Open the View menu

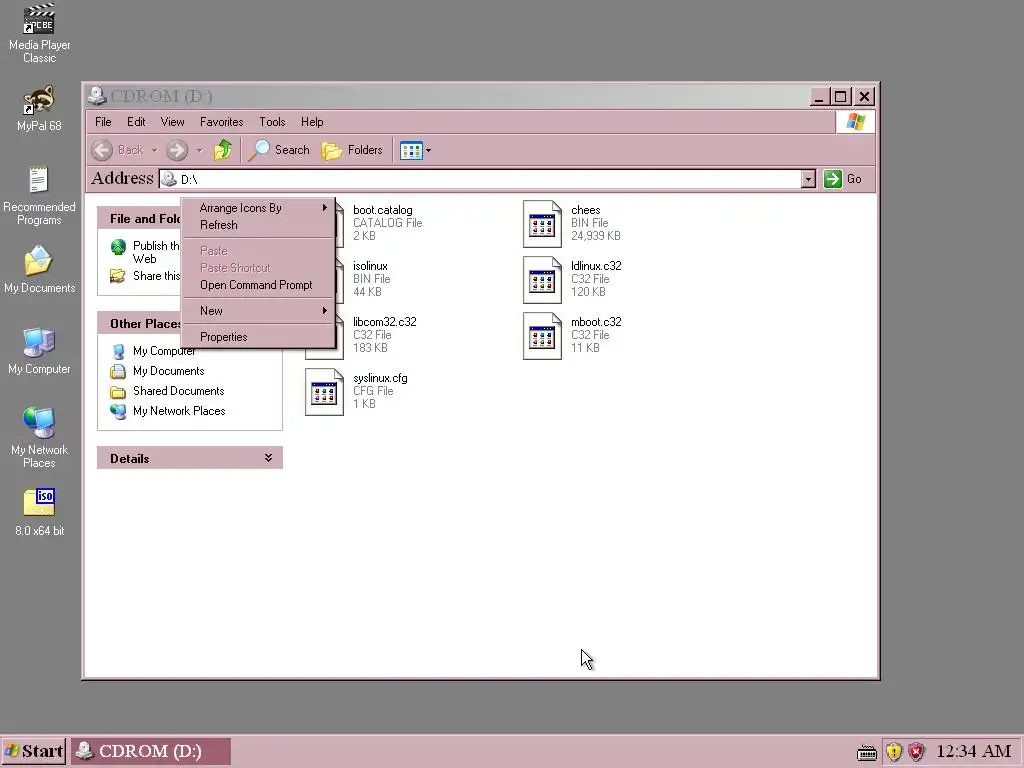(172, 122)
